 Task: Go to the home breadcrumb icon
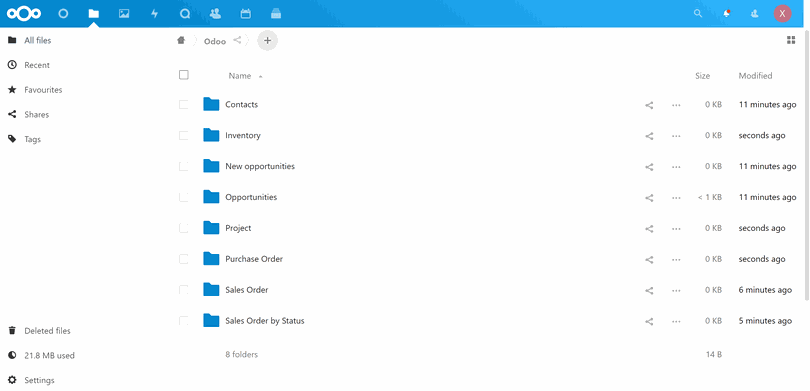click(x=181, y=40)
